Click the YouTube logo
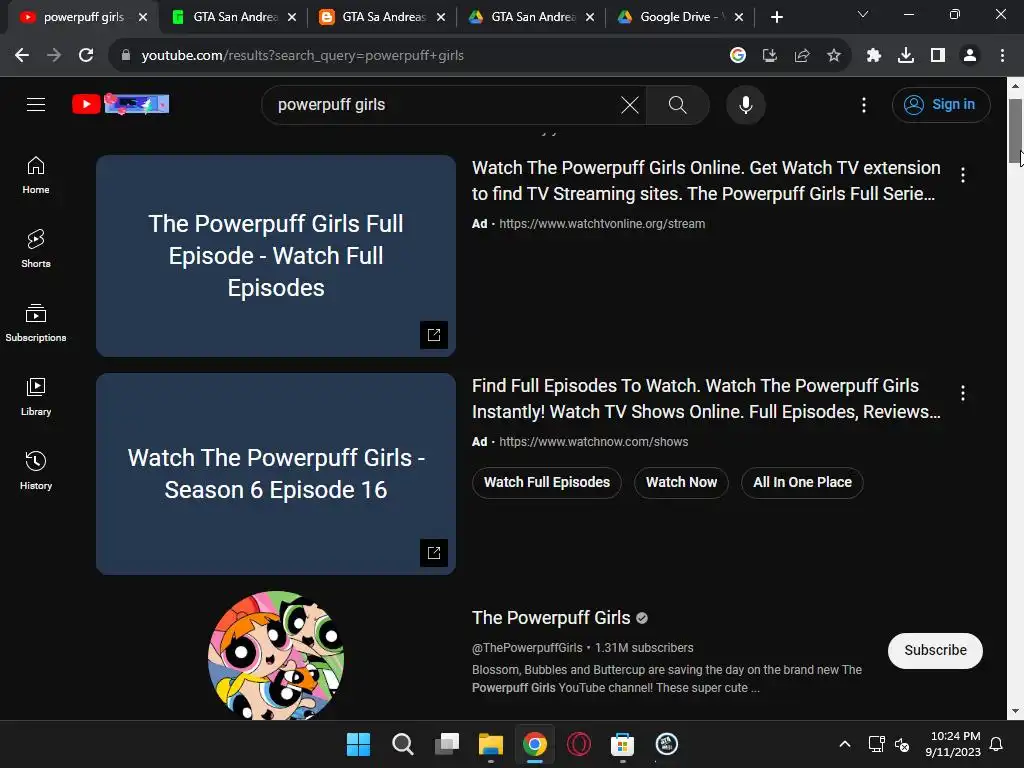 coord(121,104)
